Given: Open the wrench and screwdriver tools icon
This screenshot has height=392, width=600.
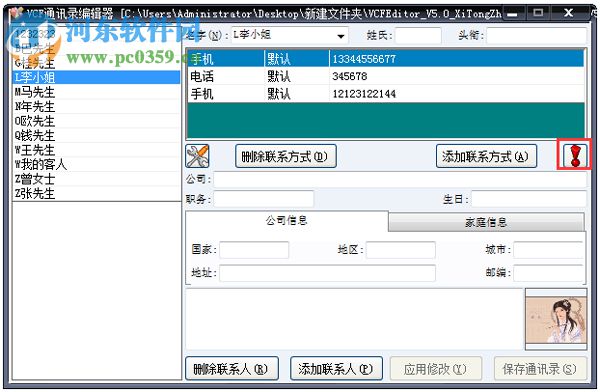Looking at the screenshot, I should click(197, 156).
